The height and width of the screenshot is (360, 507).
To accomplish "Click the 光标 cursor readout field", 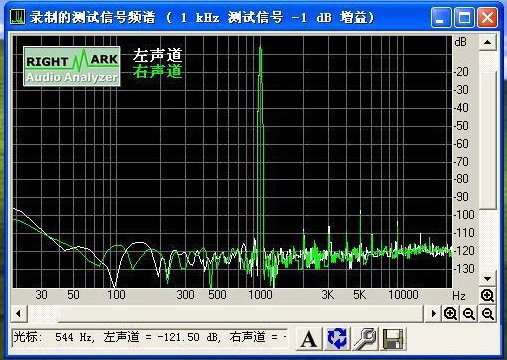I will (149, 337).
